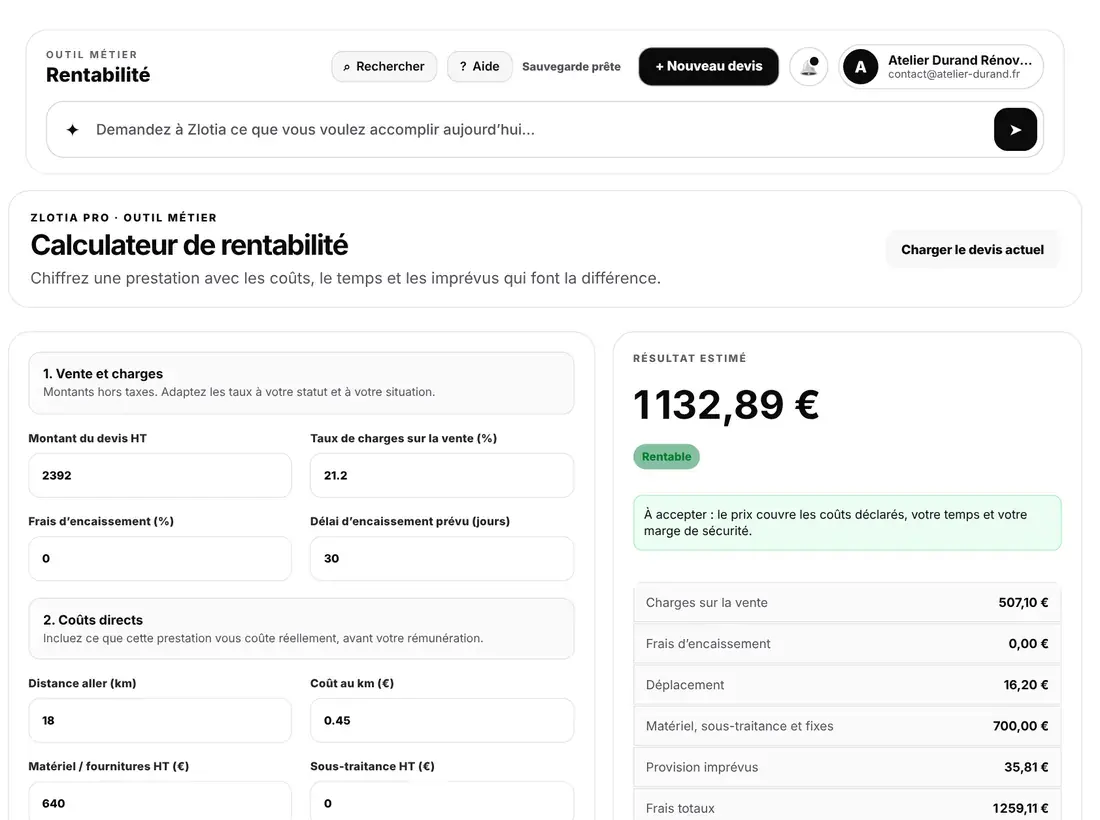Click the RÉSULTAT ESTIMÉ label
Image resolution: width=1100 pixels, height=820 pixels.
click(x=690, y=358)
